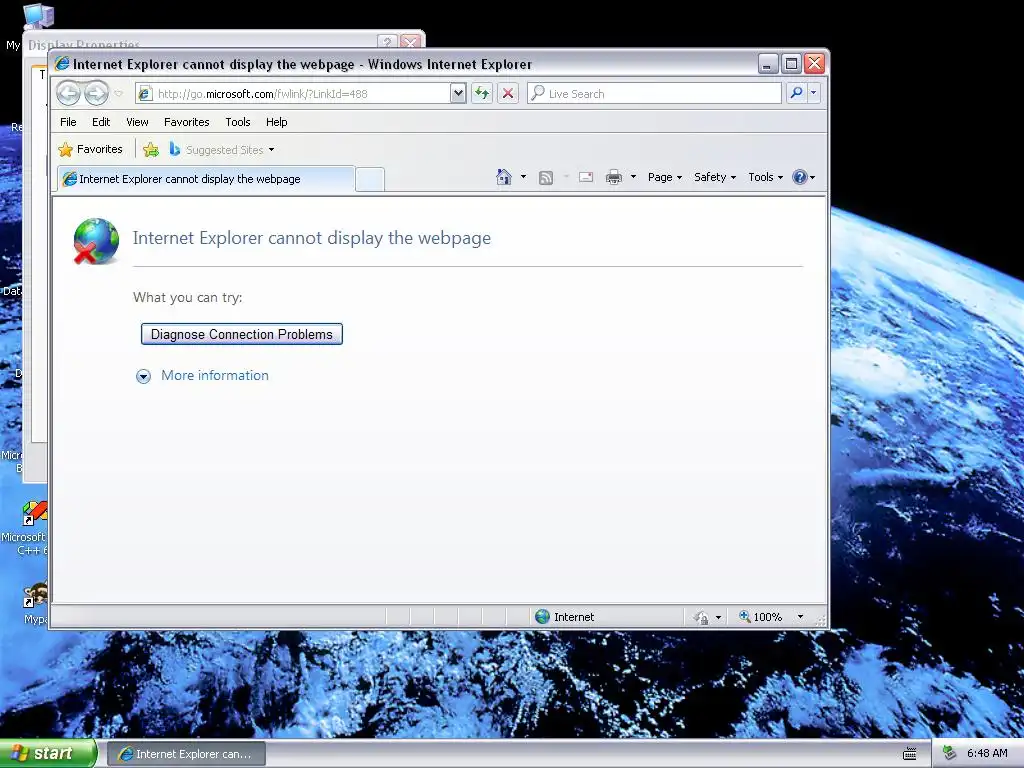1024x768 pixels.
Task: Click the globe with red X error icon
Action: (96, 241)
